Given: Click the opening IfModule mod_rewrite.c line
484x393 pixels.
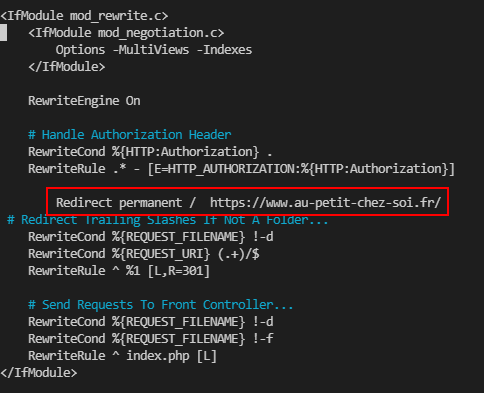Looking at the screenshot, I should [x=84, y=16].
